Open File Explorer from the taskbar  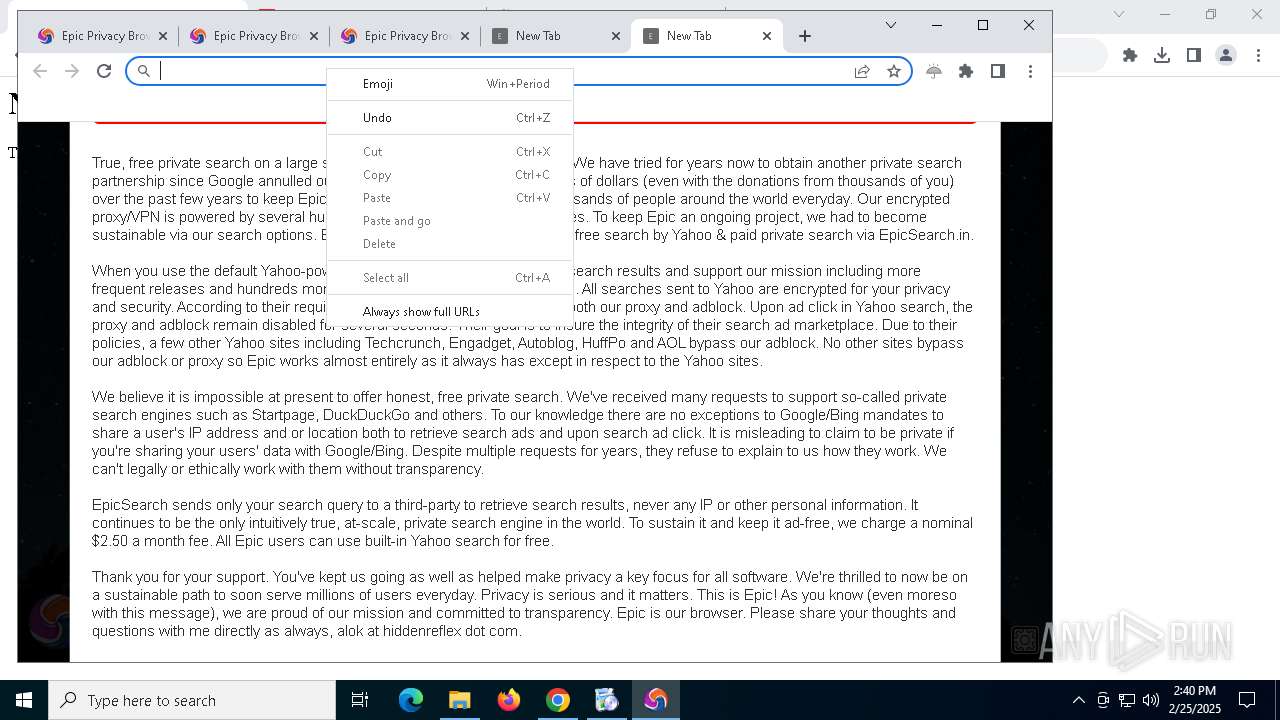point(459,700)
